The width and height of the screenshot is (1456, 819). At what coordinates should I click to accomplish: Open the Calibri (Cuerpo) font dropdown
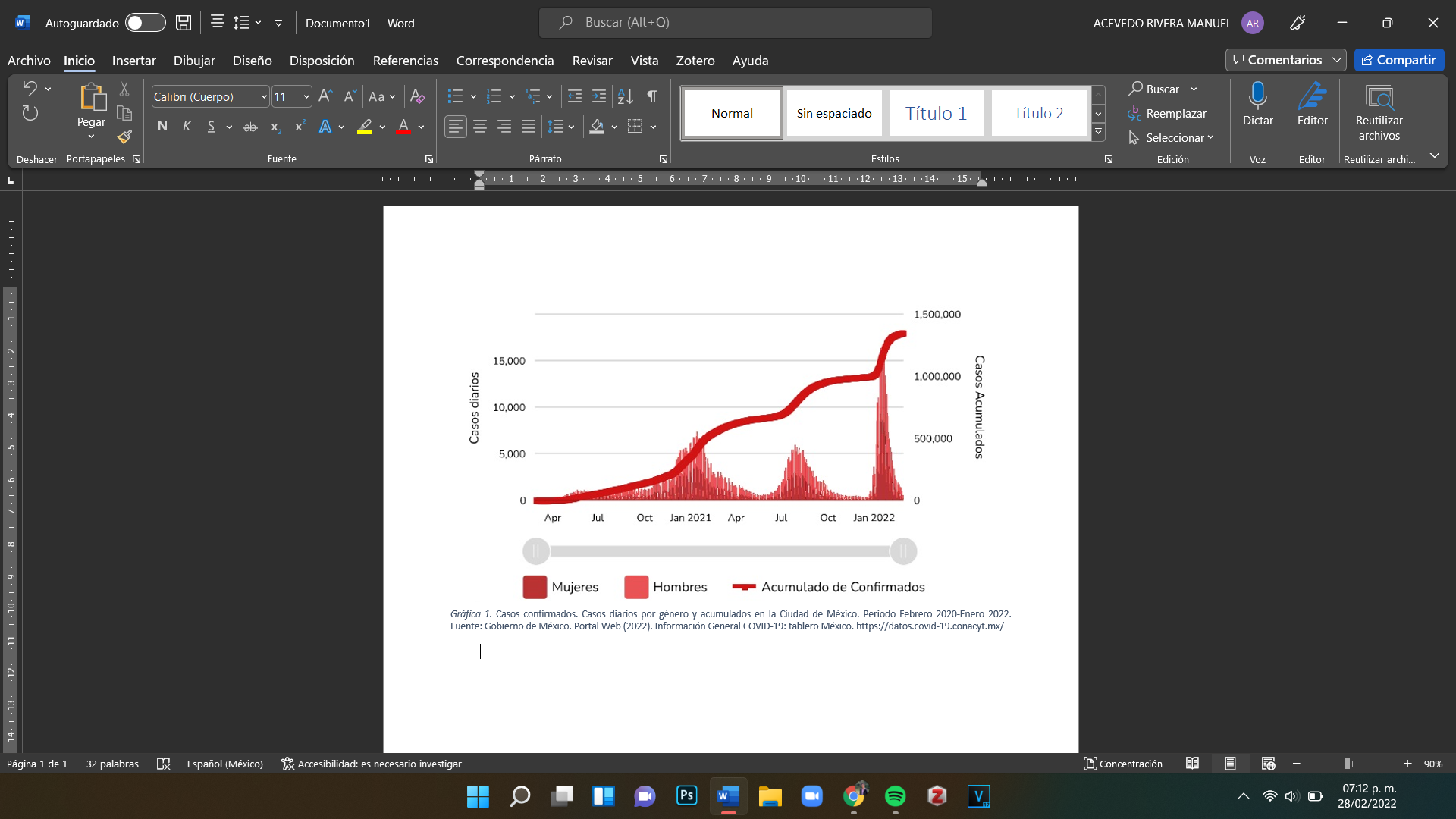(263, 97)
